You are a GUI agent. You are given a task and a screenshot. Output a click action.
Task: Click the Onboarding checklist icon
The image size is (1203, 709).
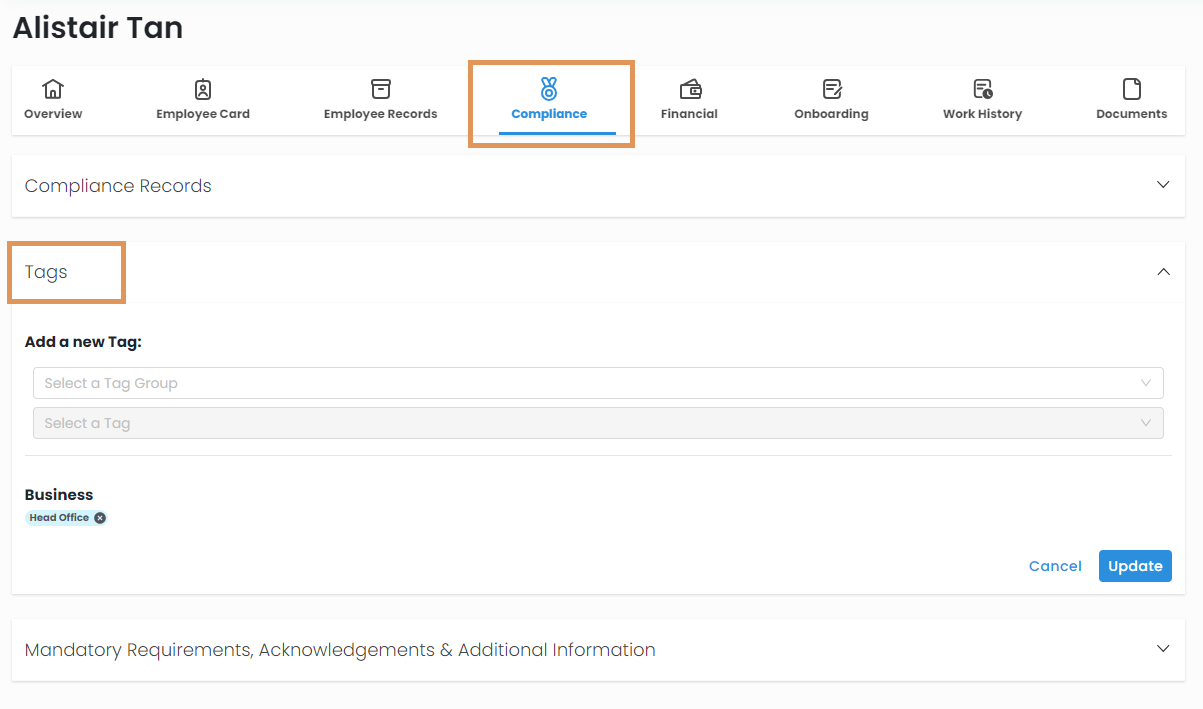coord(831,89)
